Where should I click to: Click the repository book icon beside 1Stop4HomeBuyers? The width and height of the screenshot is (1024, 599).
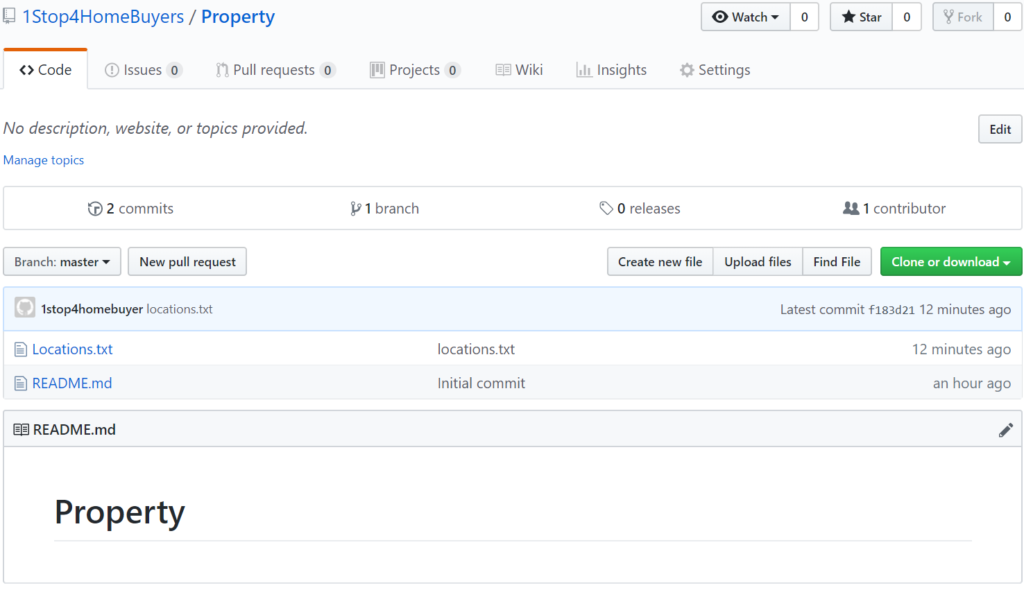9,16
